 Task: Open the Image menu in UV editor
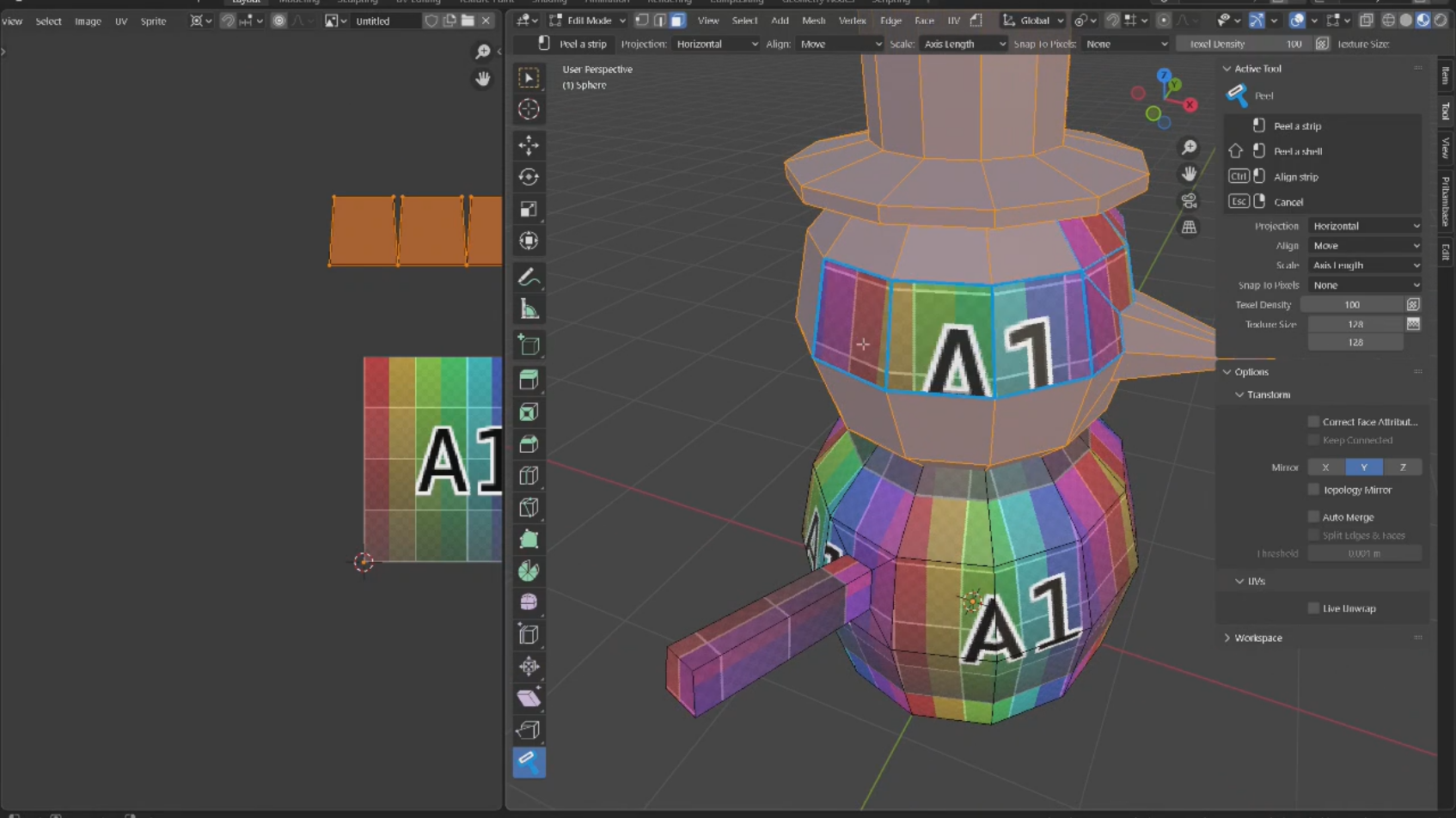pos(88,21)
